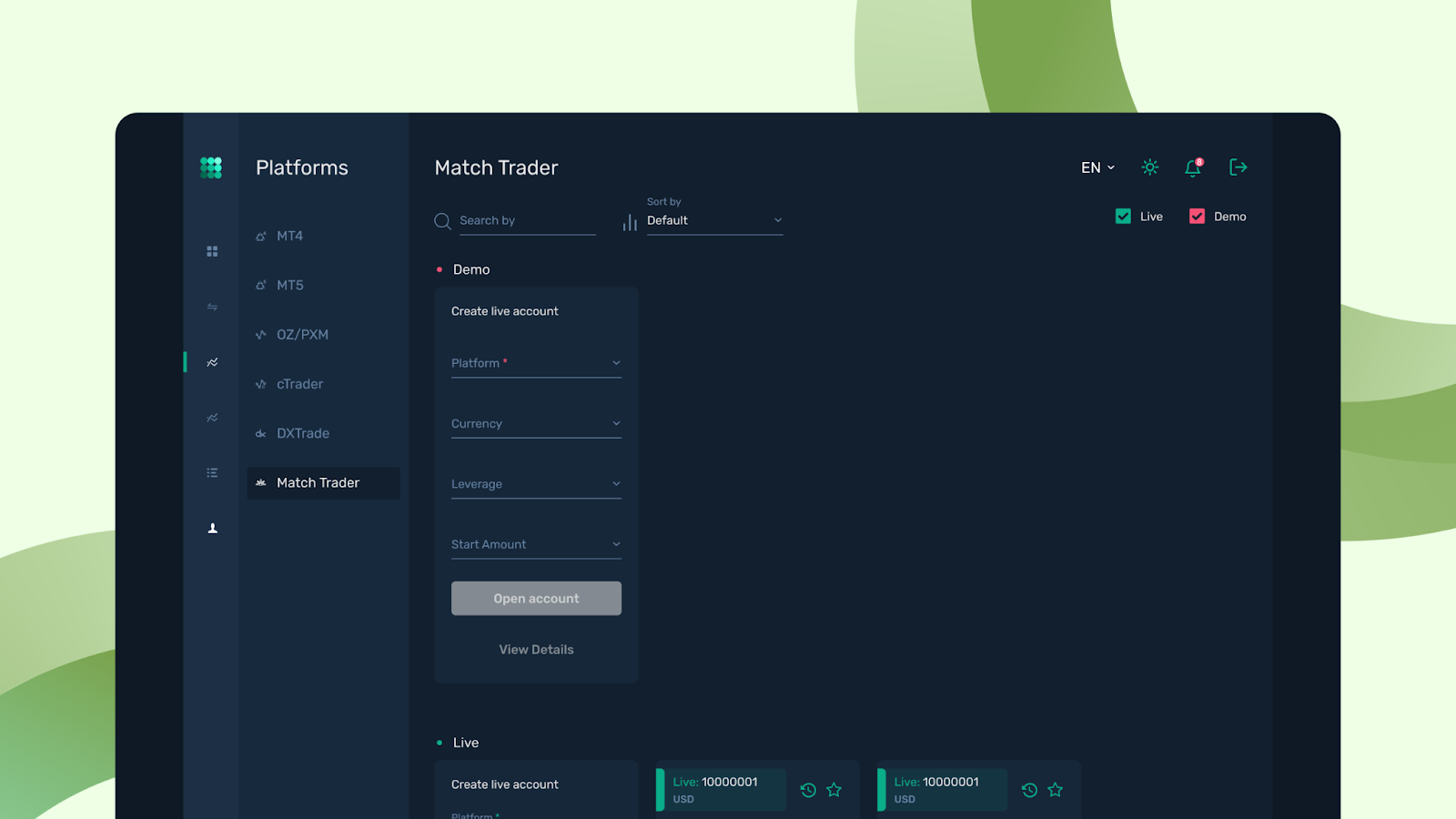Image resolution: width=1456 pixels, height=819 pixels.
Task: Select Match Trader in the Platforms menu
Action: point(323,483)
